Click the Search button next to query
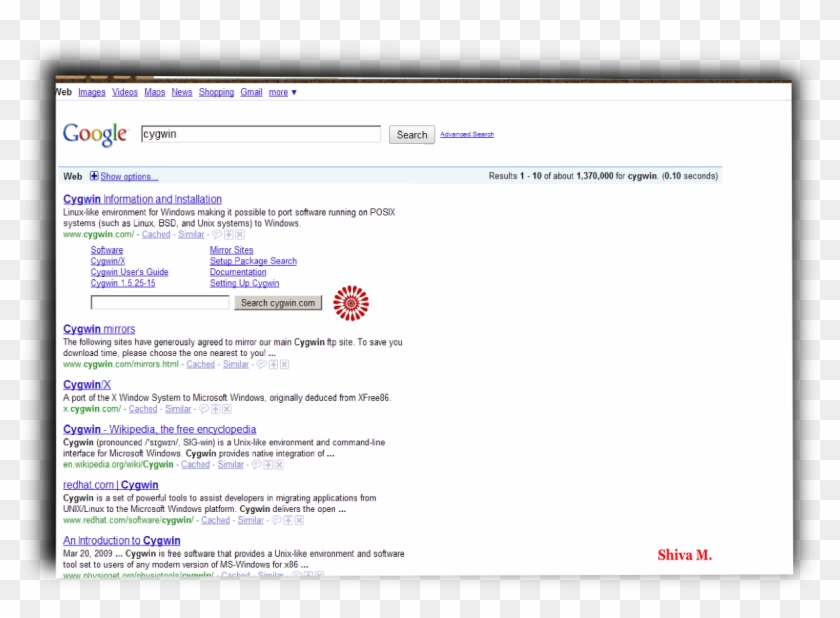Image resolution: width=840 pixels, height=618 pixels. [411, 135]
